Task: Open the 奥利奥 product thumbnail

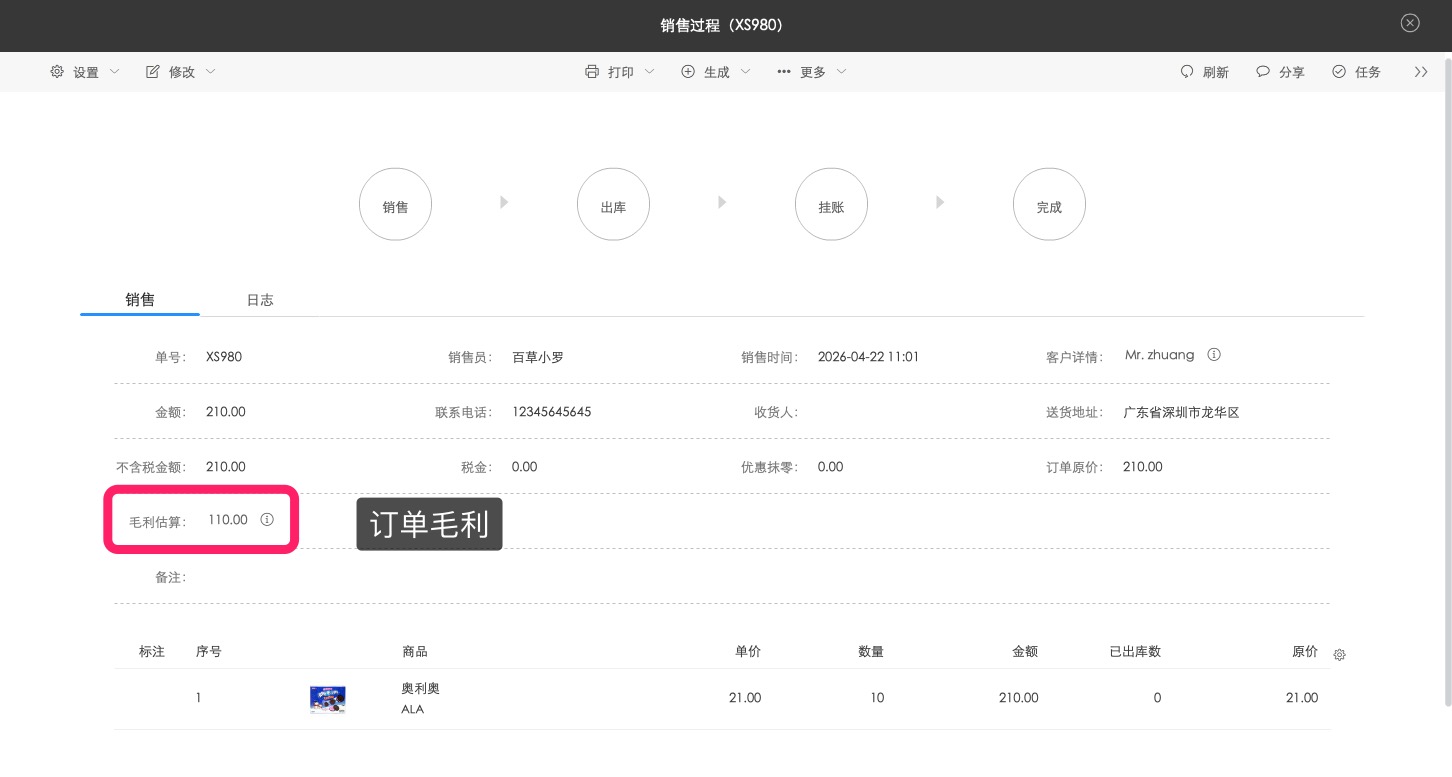Action: [328, 699]
